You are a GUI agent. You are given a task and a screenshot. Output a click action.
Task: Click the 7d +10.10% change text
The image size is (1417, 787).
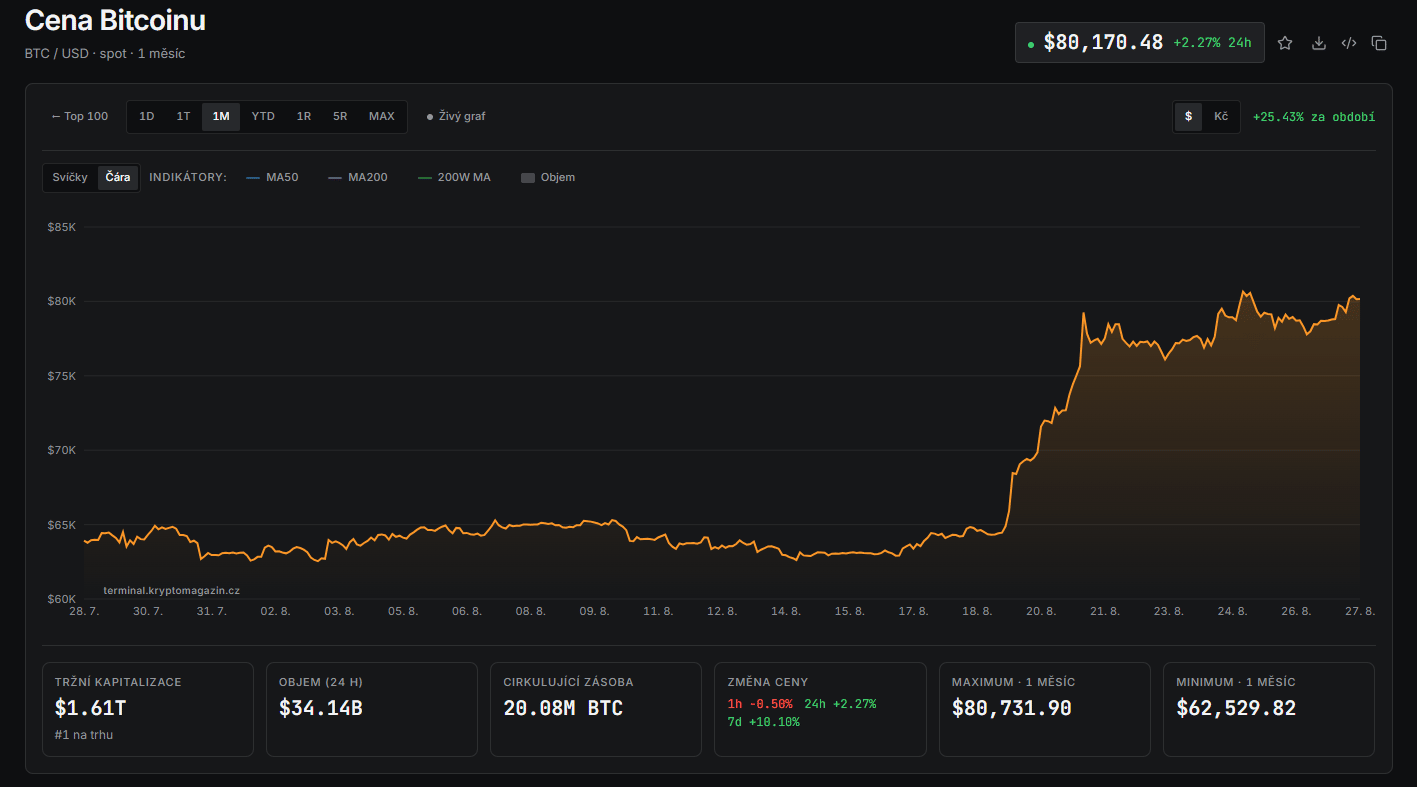pos(763,722)
